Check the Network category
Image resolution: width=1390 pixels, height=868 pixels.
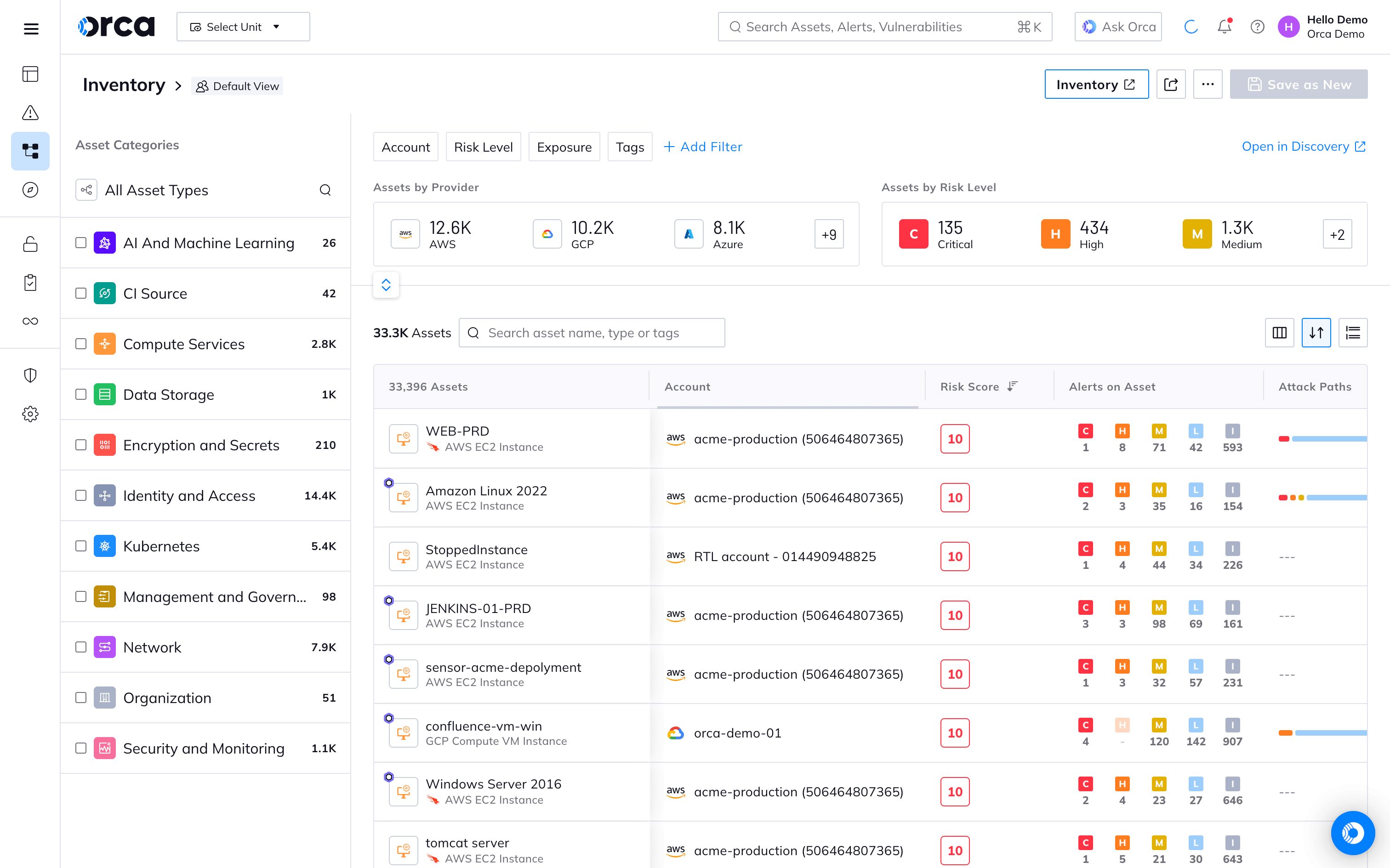tap(81, 647)
